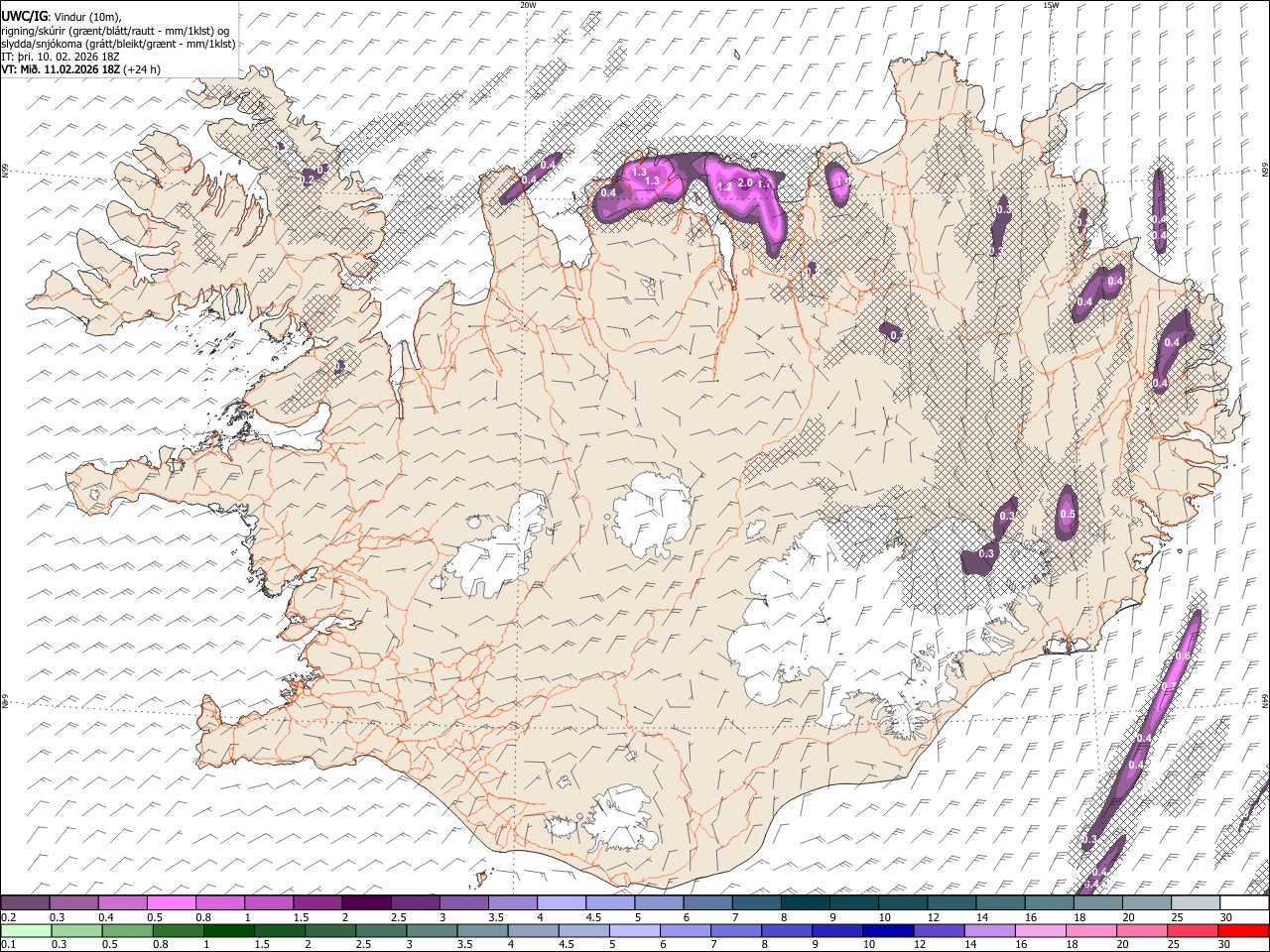Image resolution: width=1270 pixels, height=952 pixels.
Task: Click the '15W' longitude label at the top
Action: (1051, 5)
